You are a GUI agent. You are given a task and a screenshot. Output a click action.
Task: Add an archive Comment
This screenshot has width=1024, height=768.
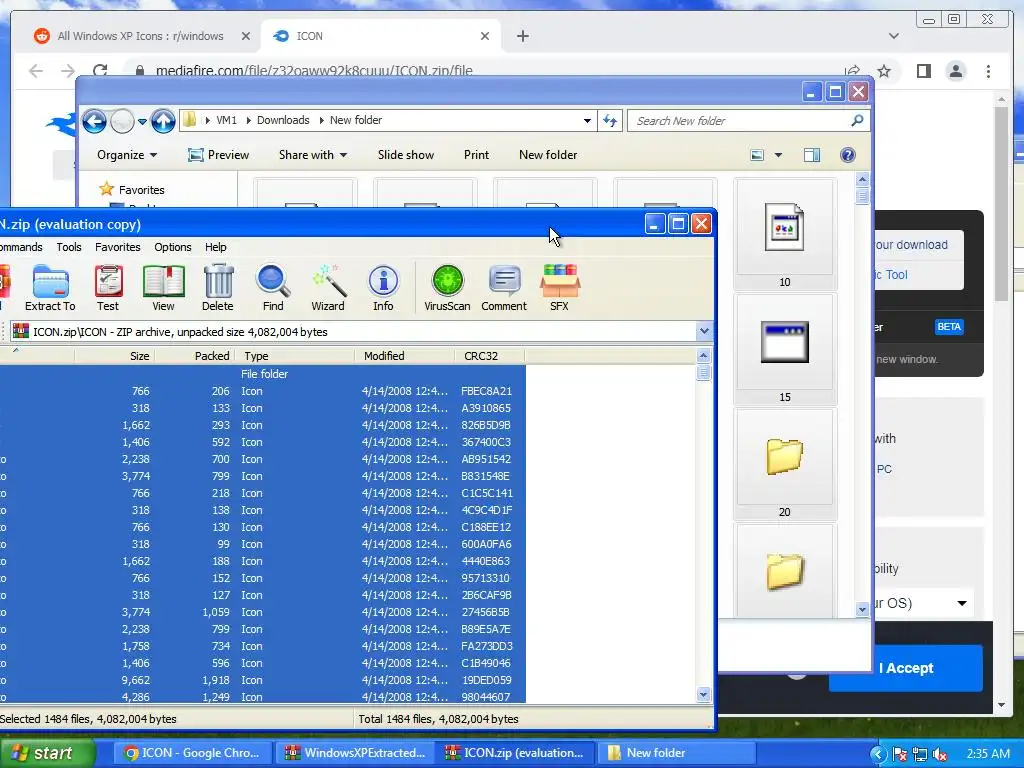click(x=504, y=287)
